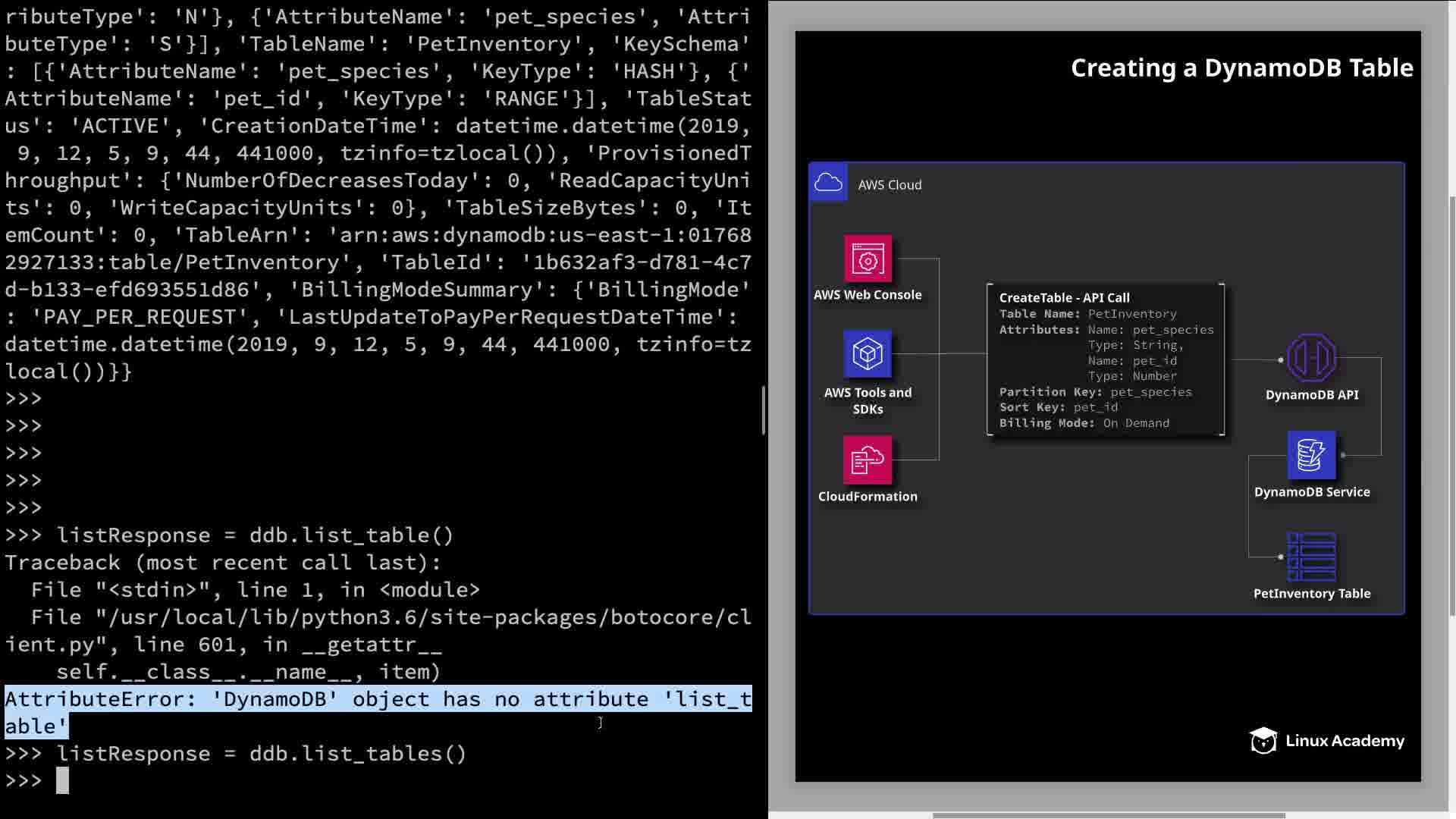Viewport: 1456px width, 819px height.
Task: Click the highlighted AttributeError line
Action: [x=378, y=699]
